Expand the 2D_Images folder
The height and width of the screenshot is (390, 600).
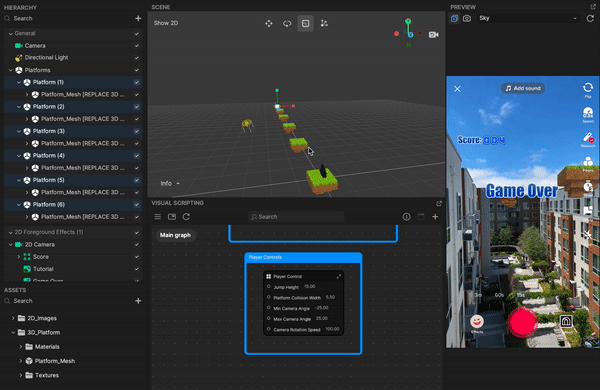point(13,318)
